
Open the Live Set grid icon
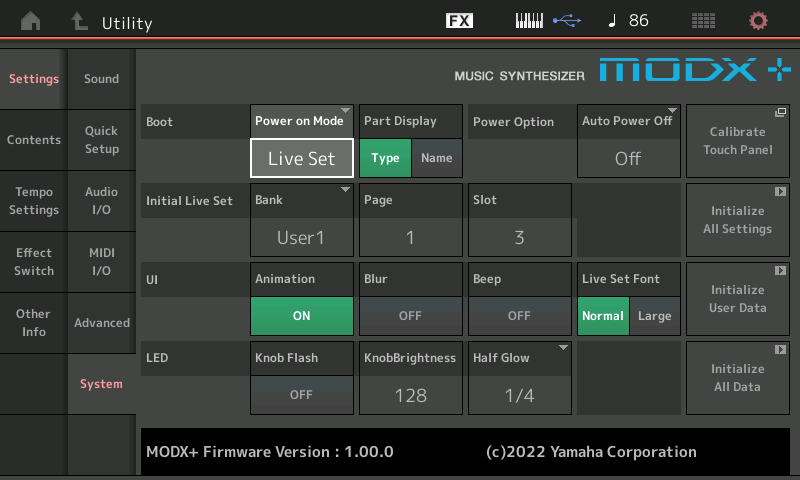tap(703, 21)
